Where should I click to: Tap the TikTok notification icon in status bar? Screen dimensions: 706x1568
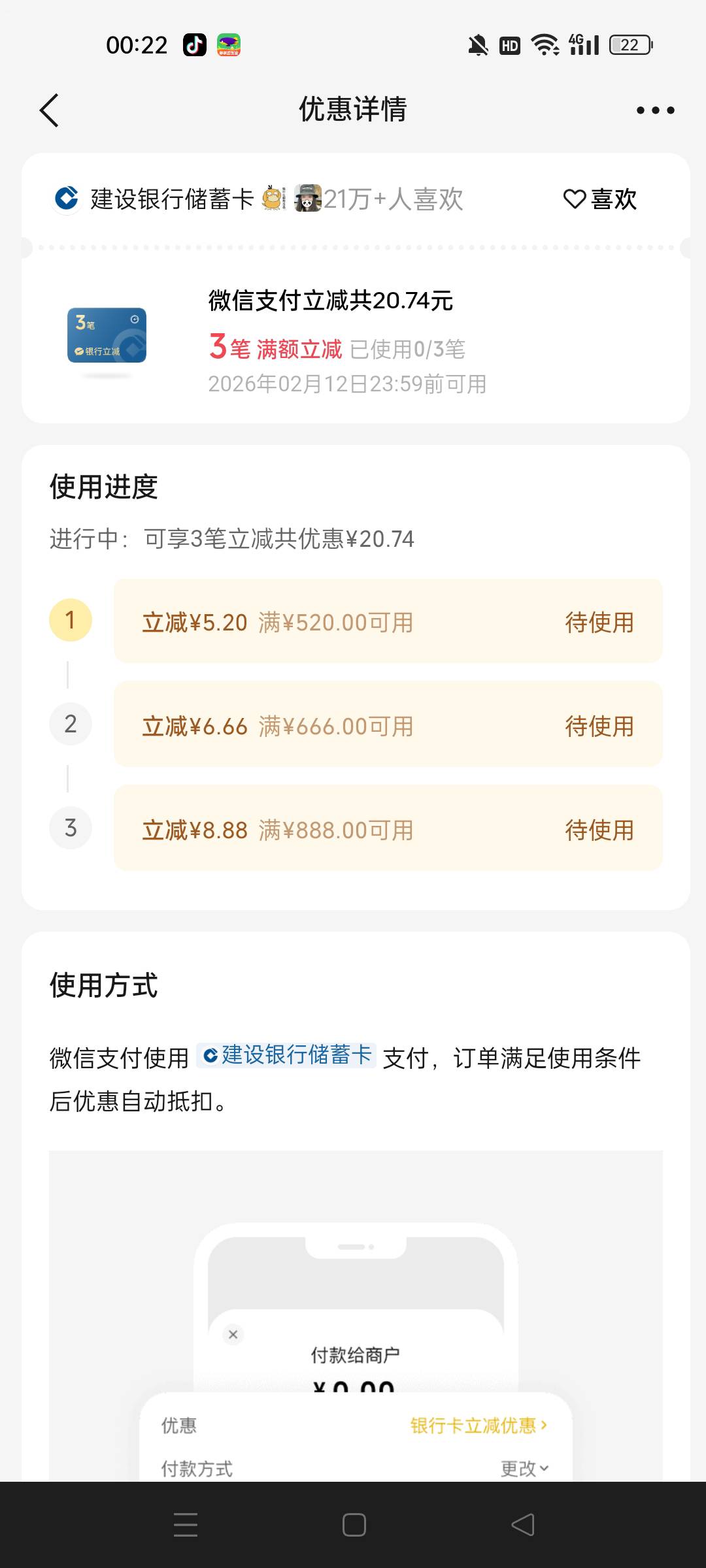click(194, 45)
